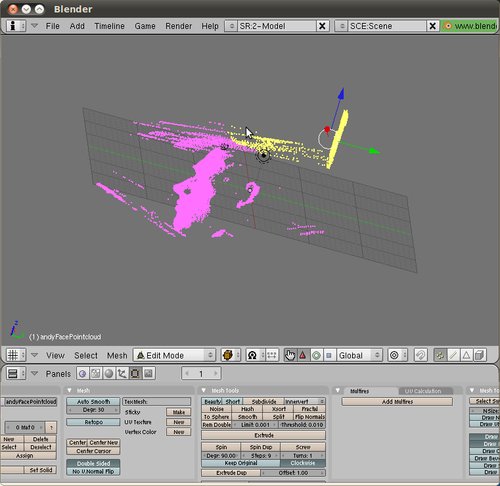Image resolution: width=500 pixels, height=486 pixels.
Task: Open the 3D View window type selector icon
Action: (15, 355)
